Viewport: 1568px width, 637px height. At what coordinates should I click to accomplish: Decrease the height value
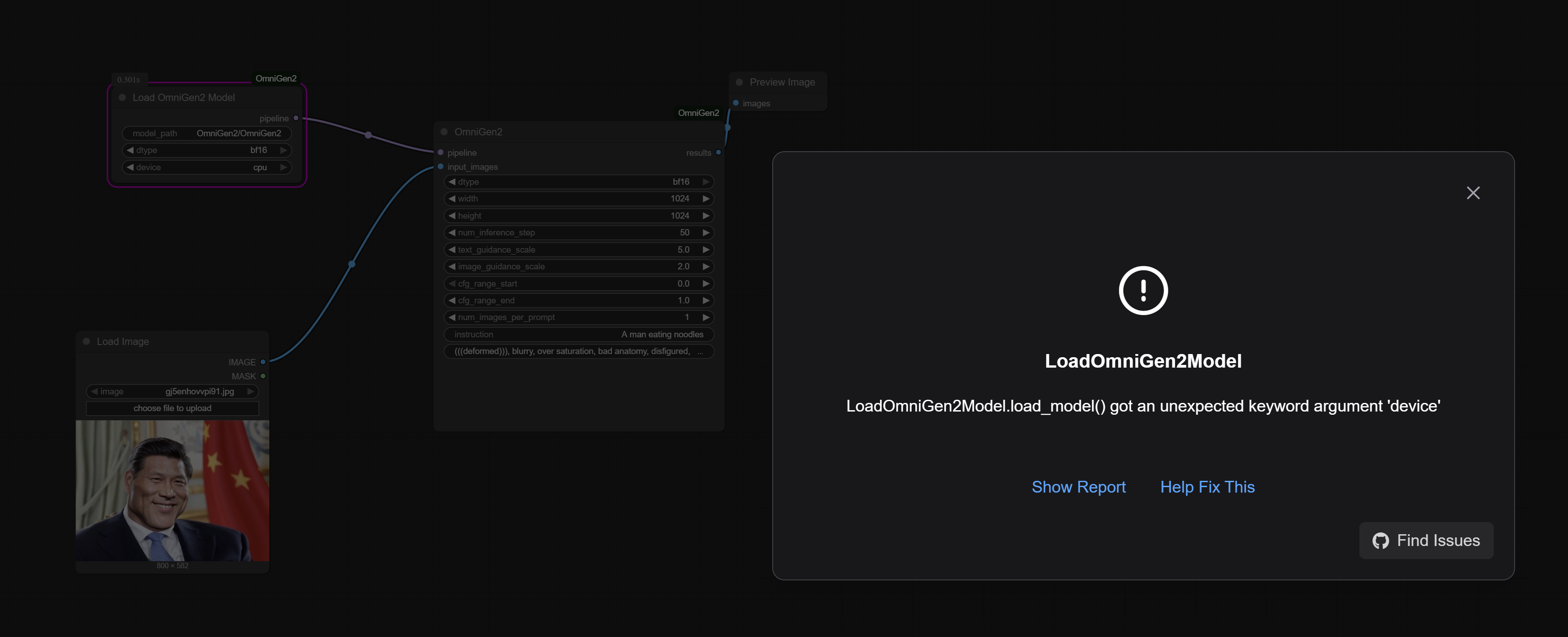452,216
